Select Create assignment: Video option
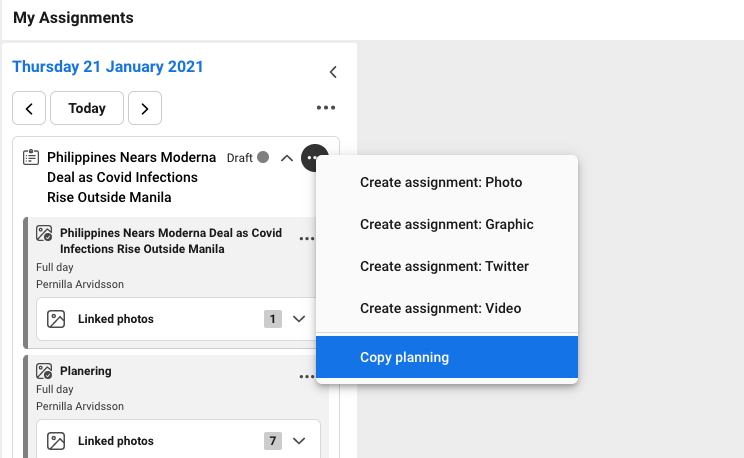The width and height of the screenshot is (744, 458). coord(441,309)
